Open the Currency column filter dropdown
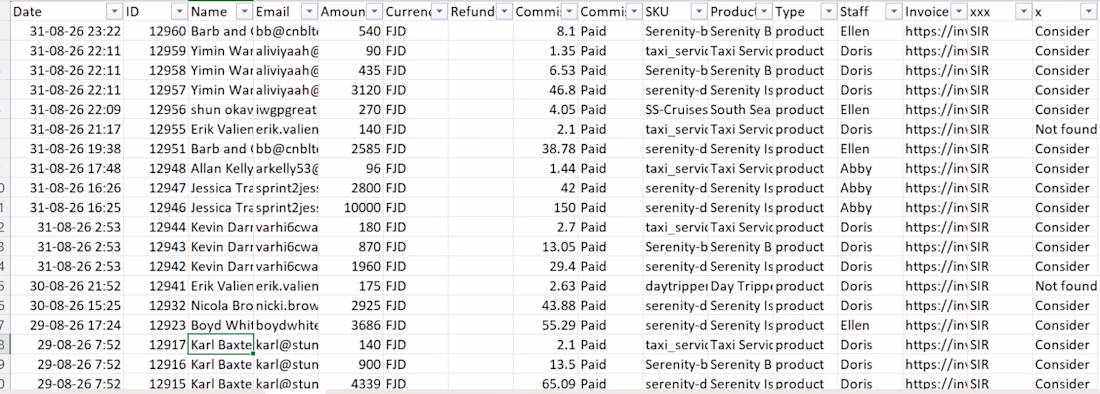This screenshot has width=1100, height=394. coord(439,11)
